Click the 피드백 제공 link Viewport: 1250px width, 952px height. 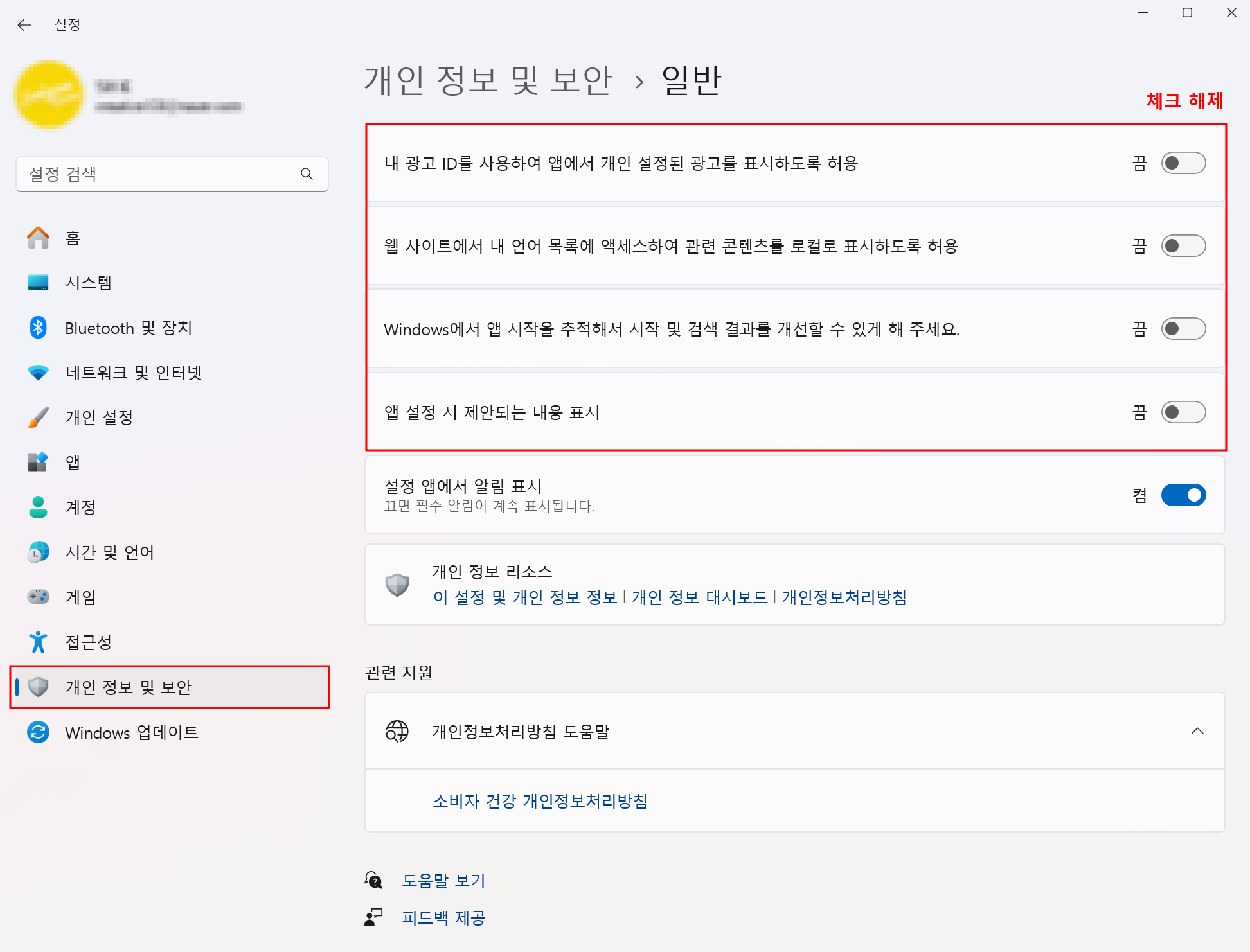click(x=443, y=917)
